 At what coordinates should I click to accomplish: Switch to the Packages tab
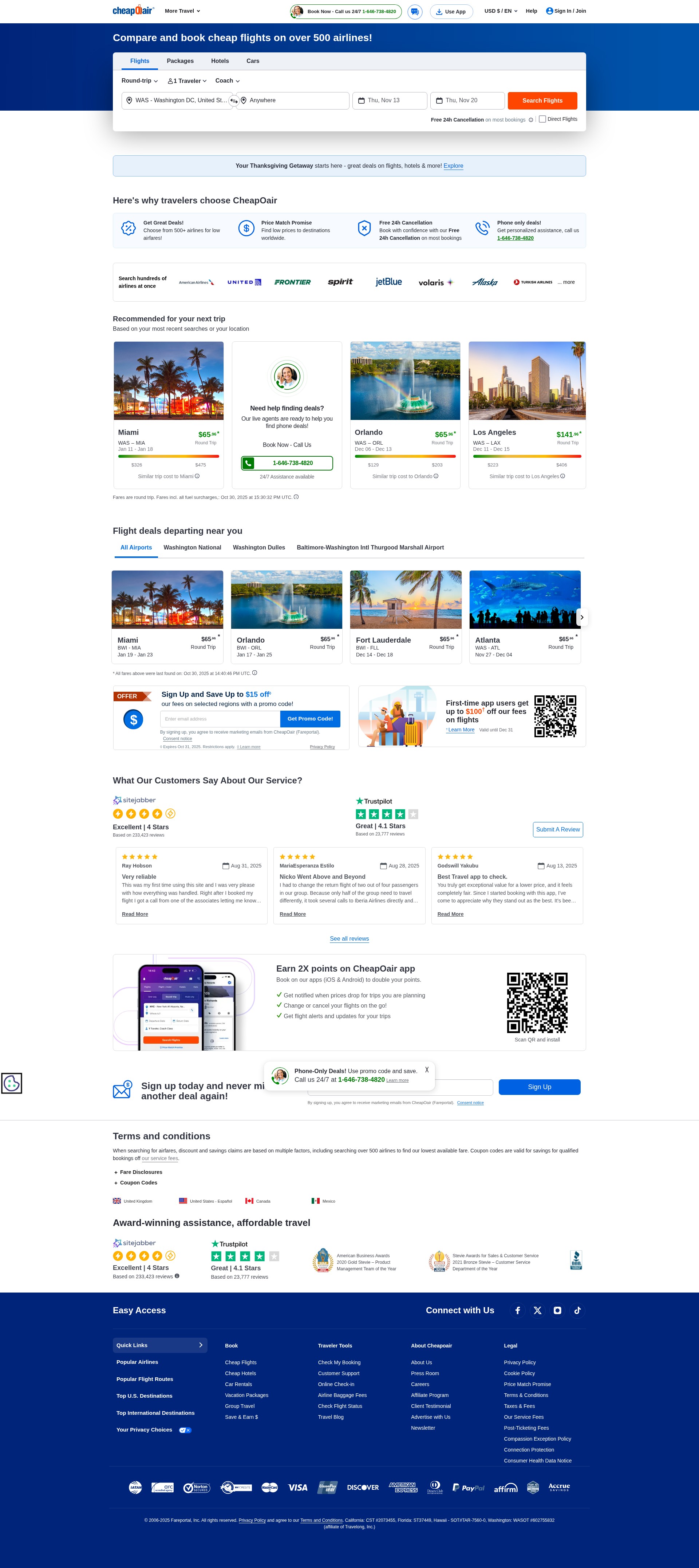[180, 61]
